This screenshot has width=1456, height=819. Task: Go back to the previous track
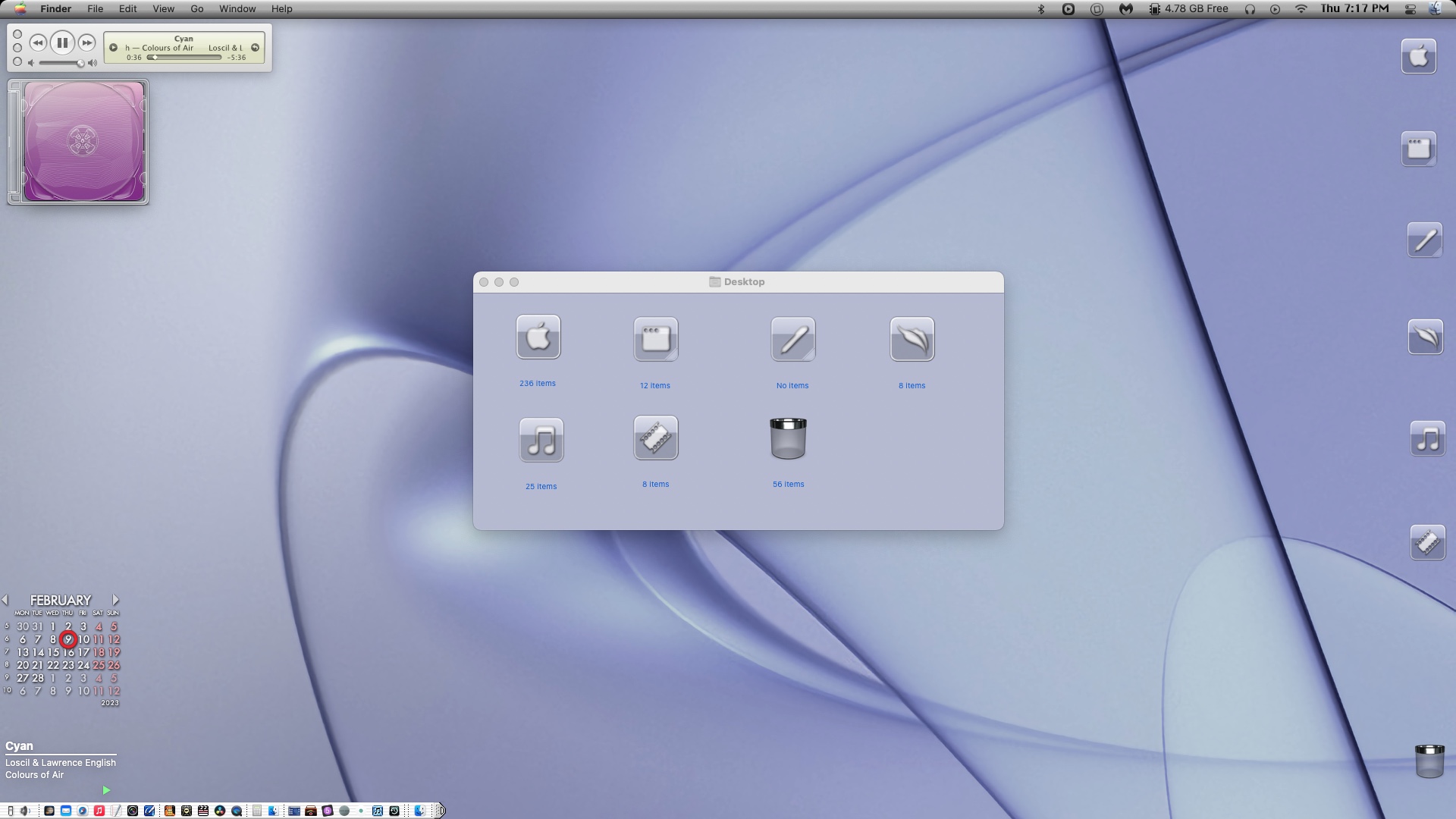coord(37,43)
